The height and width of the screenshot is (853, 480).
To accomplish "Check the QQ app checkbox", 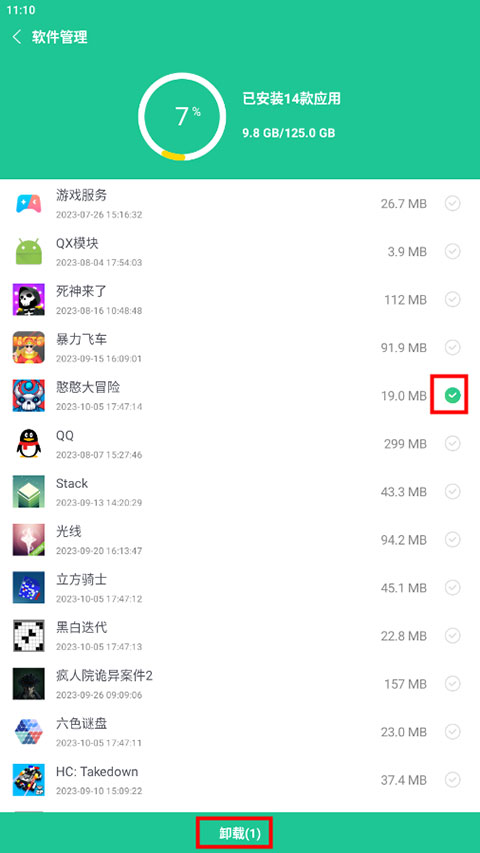I will click(x=452, y=443).
